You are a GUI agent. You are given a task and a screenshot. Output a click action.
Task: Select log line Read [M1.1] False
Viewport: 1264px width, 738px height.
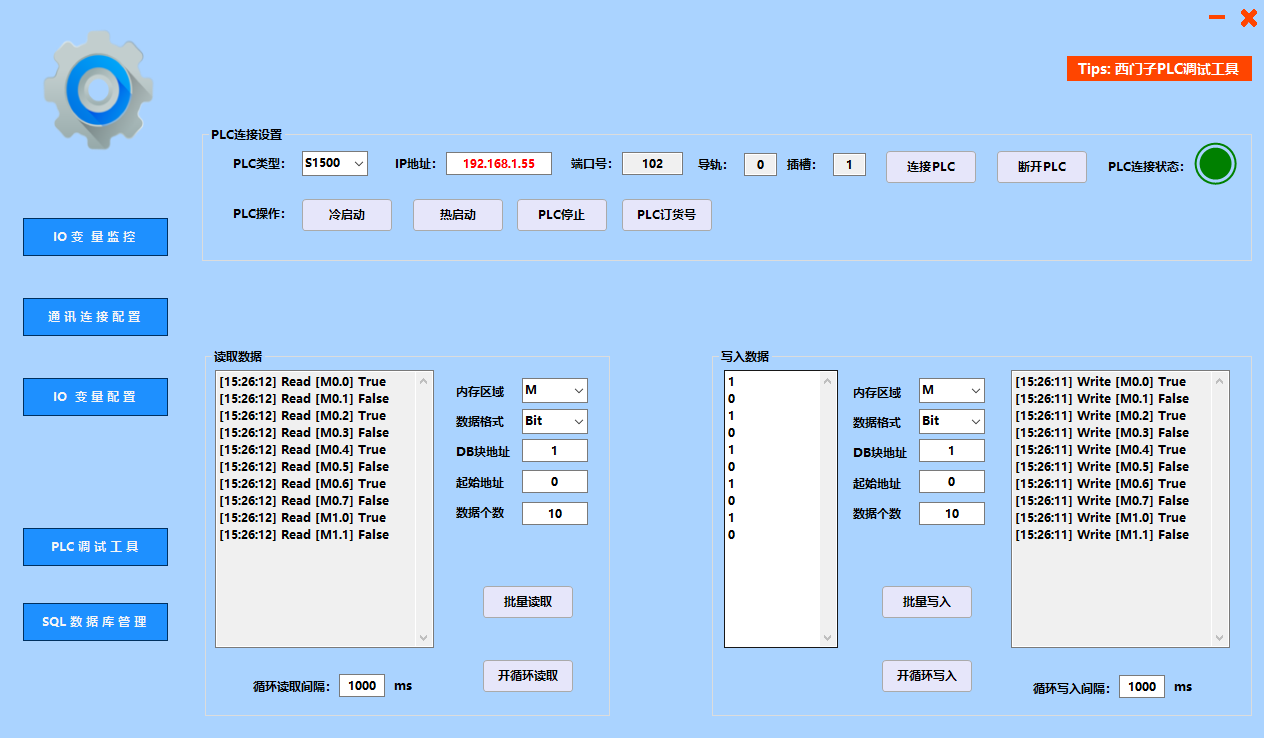point(304,535)
